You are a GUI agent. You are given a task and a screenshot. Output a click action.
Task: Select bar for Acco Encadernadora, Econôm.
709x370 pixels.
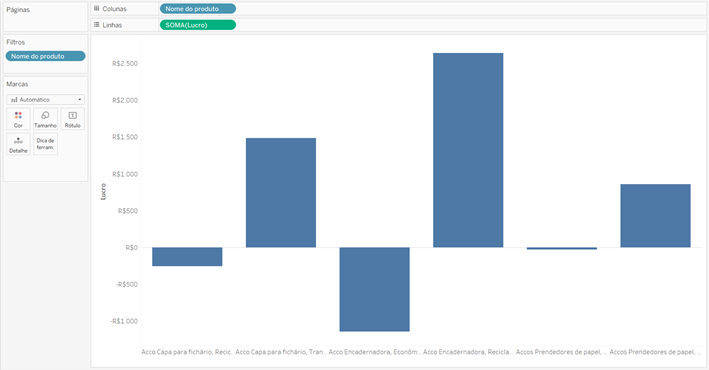point(374,289)
